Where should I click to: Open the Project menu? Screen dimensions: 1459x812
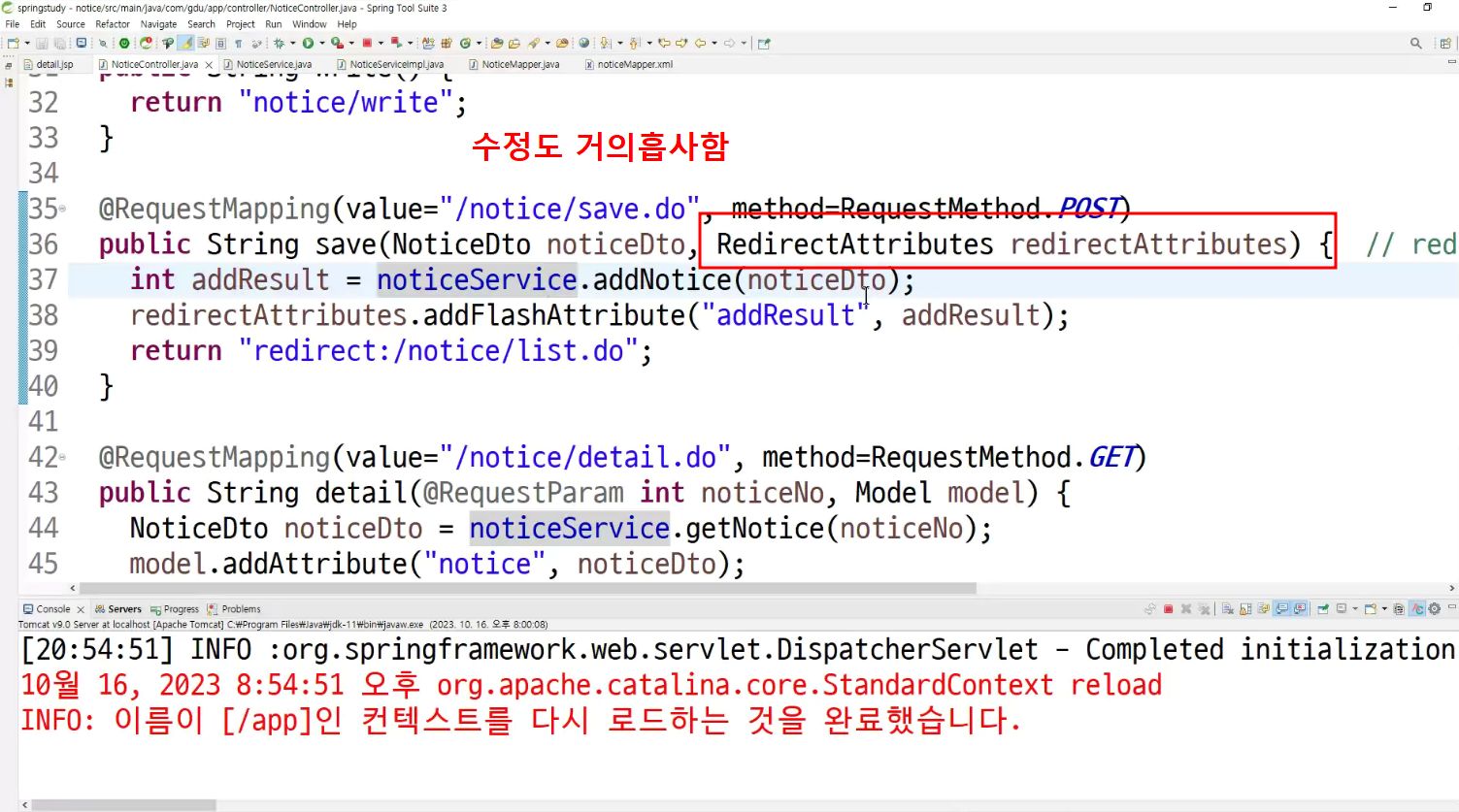(x=241, y=24)
